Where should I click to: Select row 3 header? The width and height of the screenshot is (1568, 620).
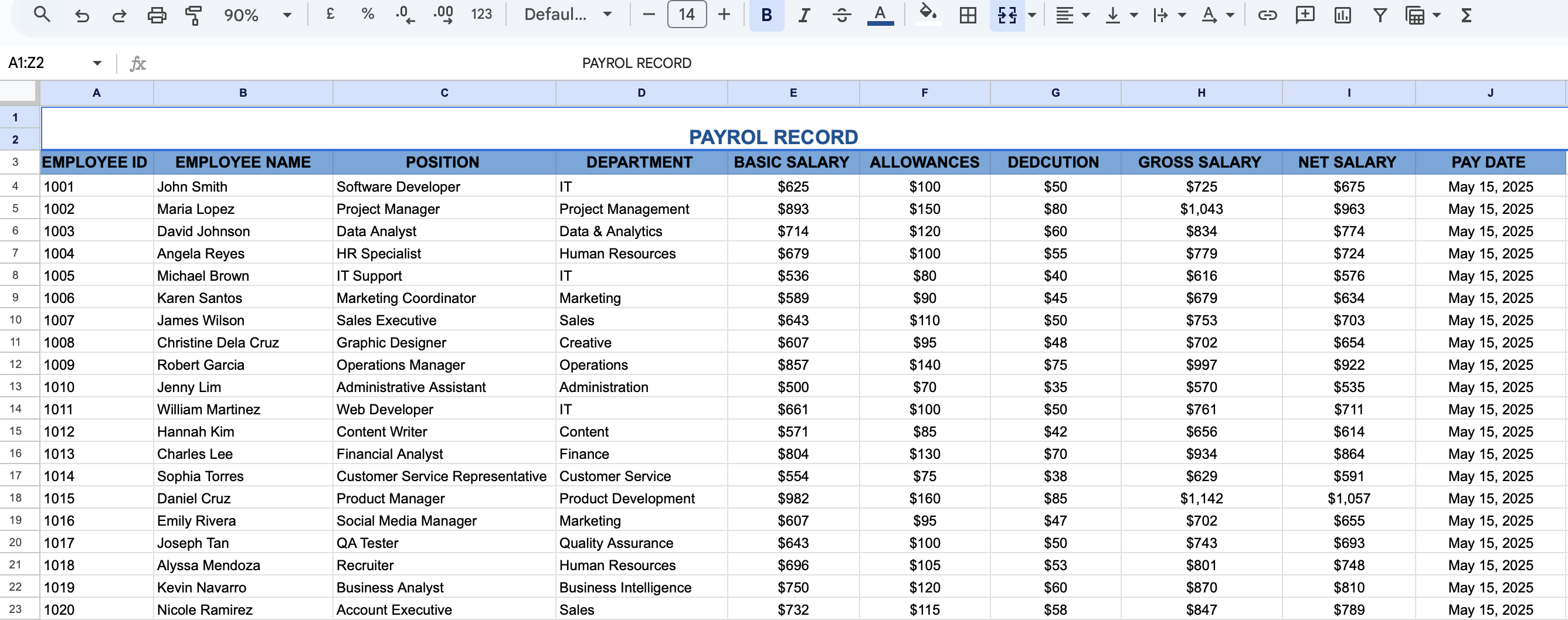pyautogui.click(x=15, y=162)
